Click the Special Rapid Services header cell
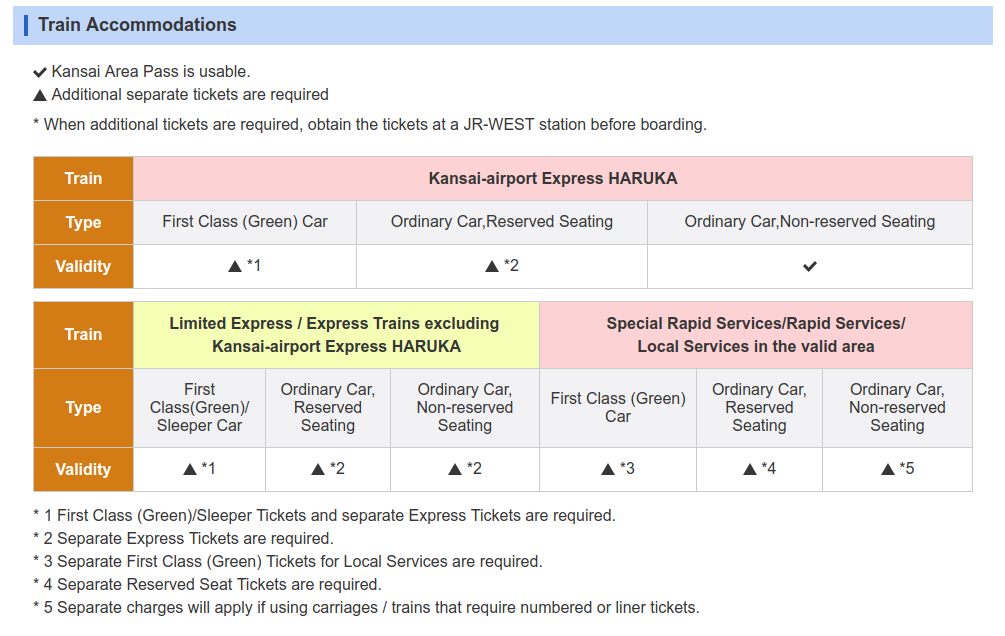The height and width of the screenshot is (636, 1005). (755, 335)
